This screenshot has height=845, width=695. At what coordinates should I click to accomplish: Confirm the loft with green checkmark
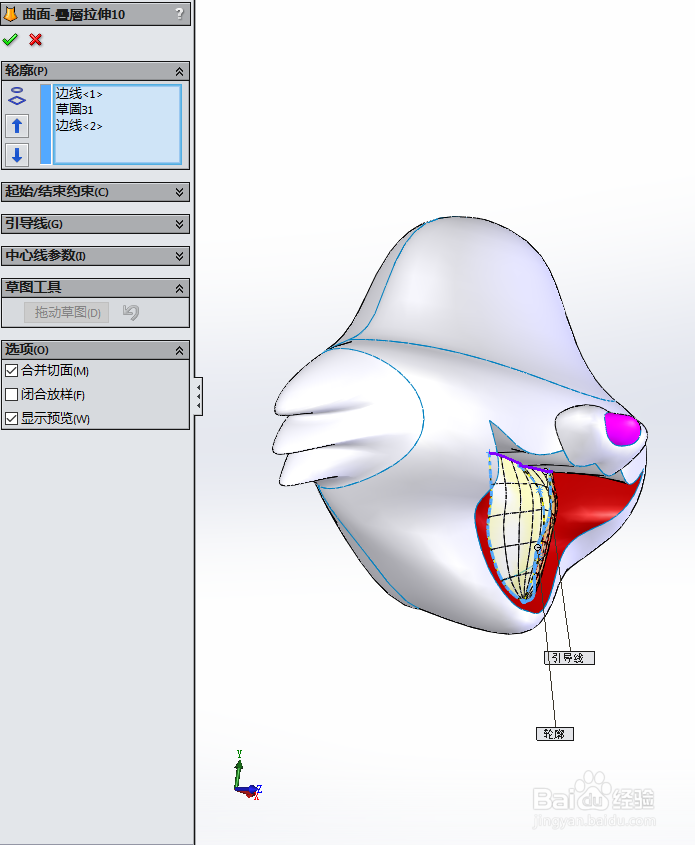10,40
